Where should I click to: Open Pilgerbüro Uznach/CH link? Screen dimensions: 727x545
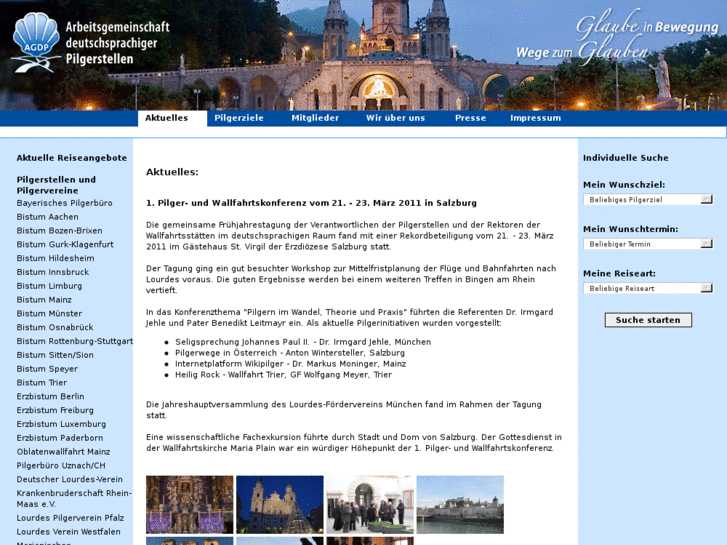point(61,466)
